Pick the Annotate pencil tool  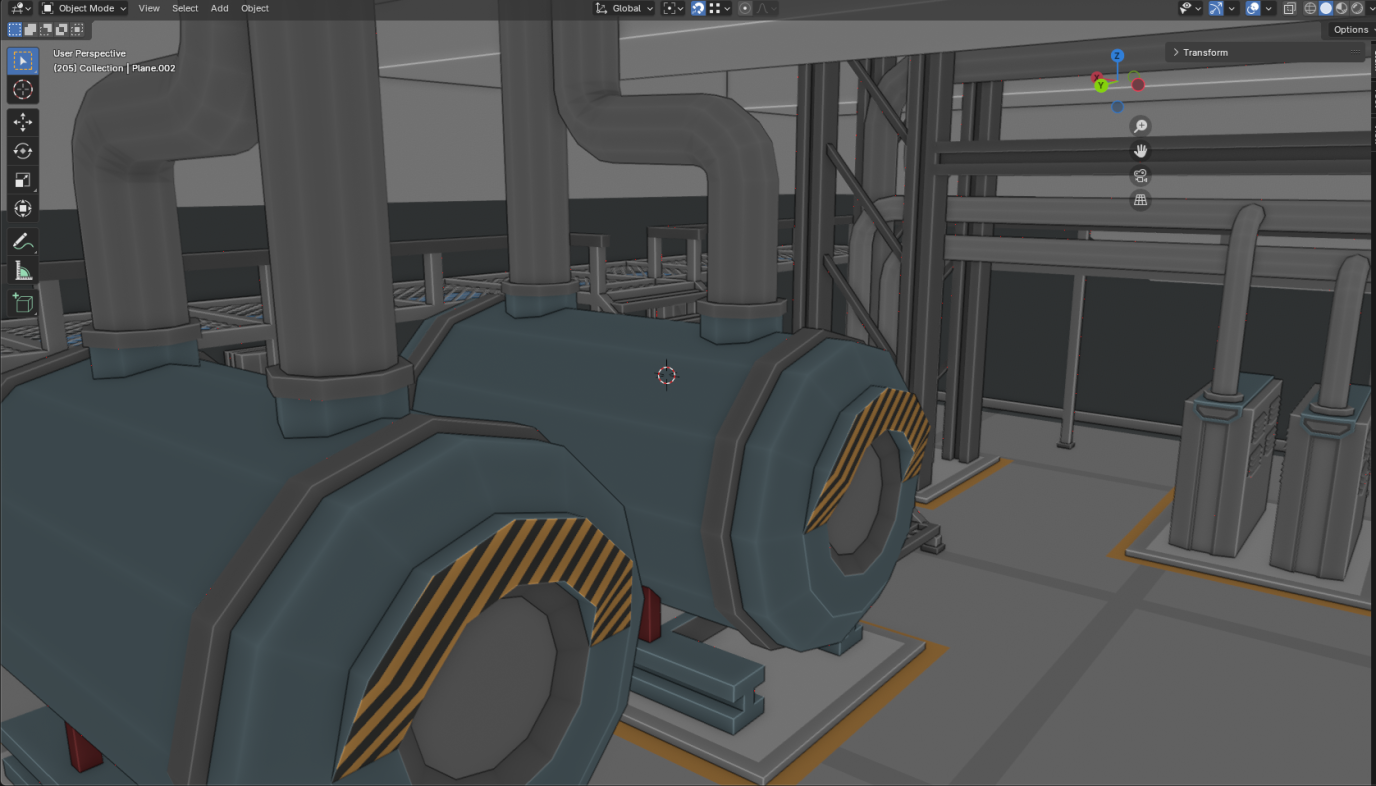pyautogui.click(x=22, y=241)
